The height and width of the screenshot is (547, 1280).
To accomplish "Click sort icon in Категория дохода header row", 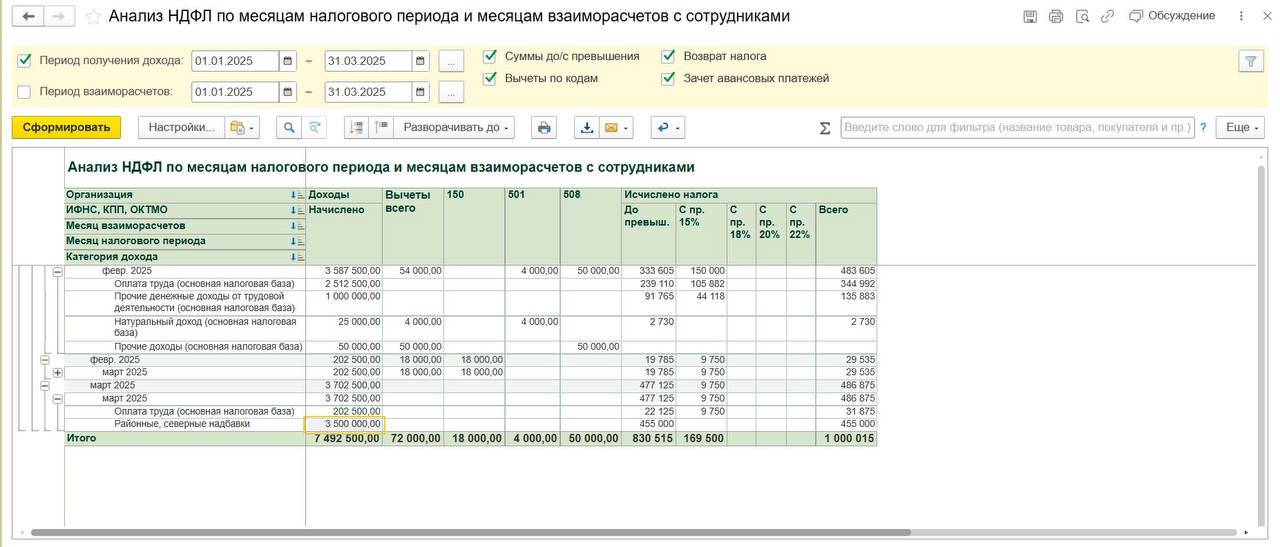I will tap(297, 257).
